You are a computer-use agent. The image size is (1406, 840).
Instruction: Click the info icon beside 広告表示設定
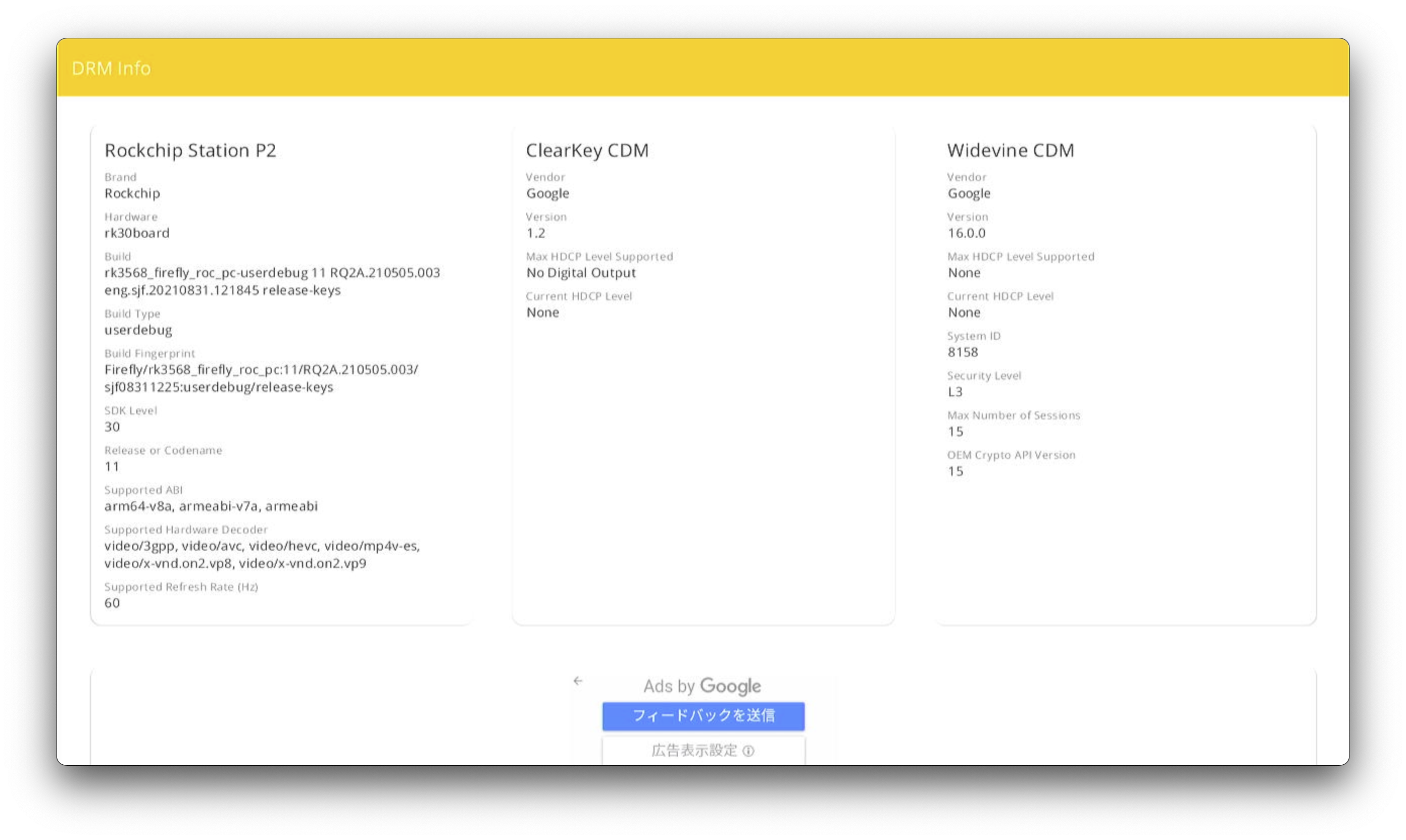coord(748,751)
